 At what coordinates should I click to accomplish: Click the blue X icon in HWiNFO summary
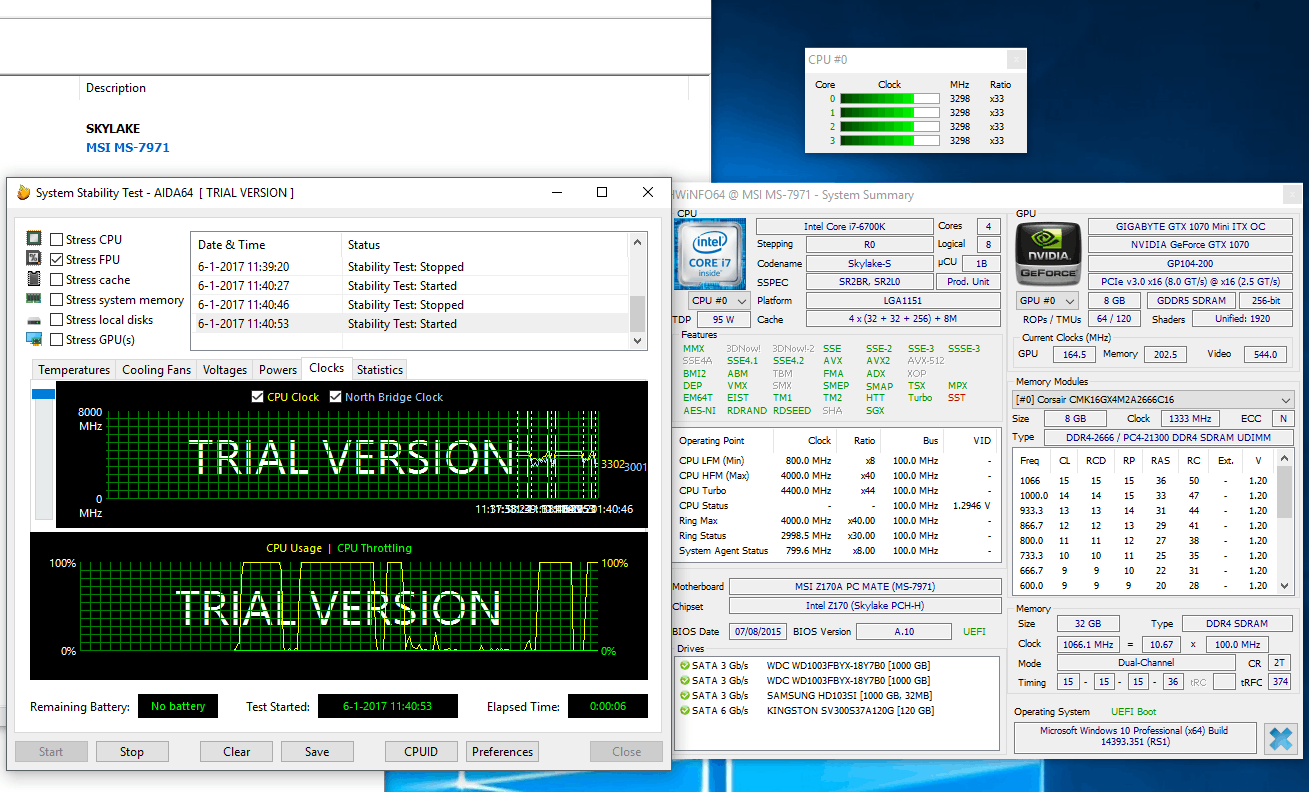click(x=1280, y=739)
